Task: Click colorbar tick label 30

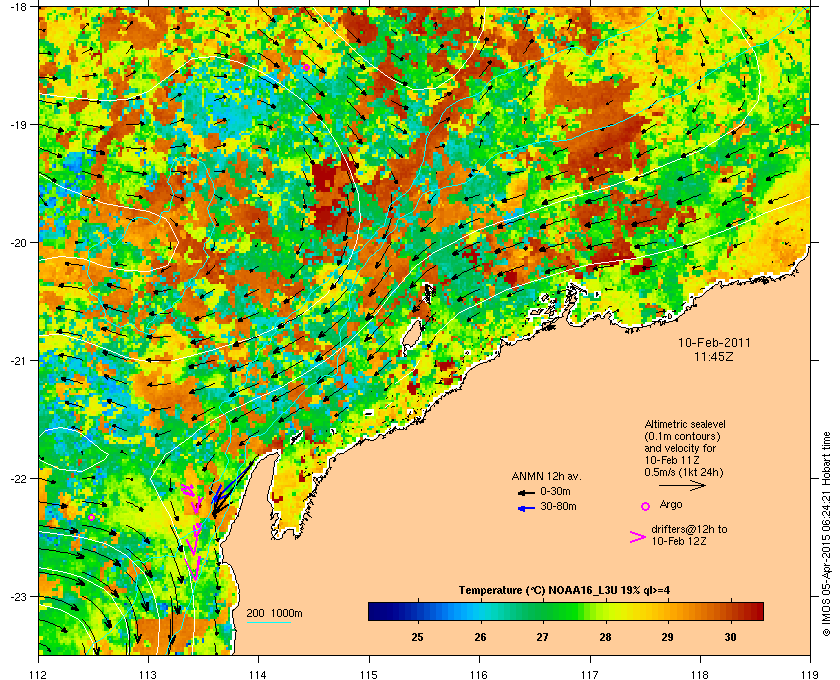Action: (x=730, y=637)
